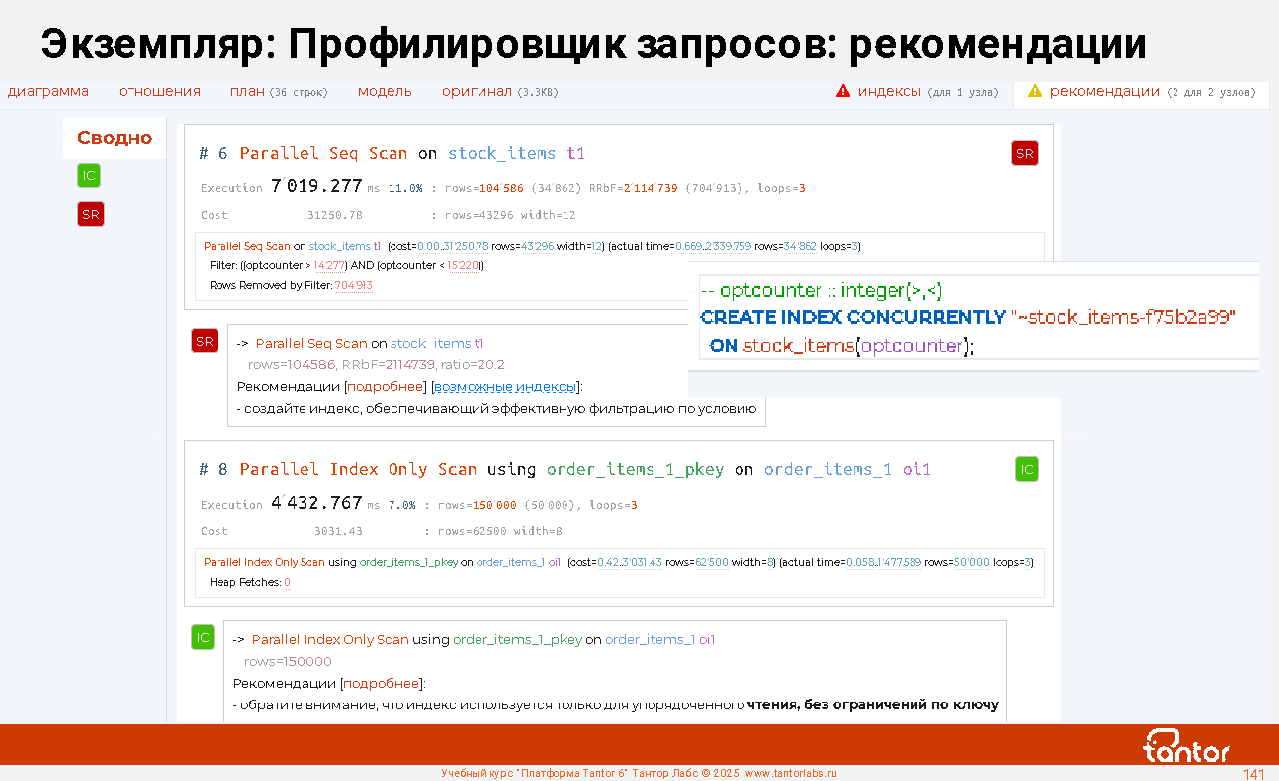Open the отношения tab
The height and width of the screenshot is (781, 1279).
tap(160, 91)
